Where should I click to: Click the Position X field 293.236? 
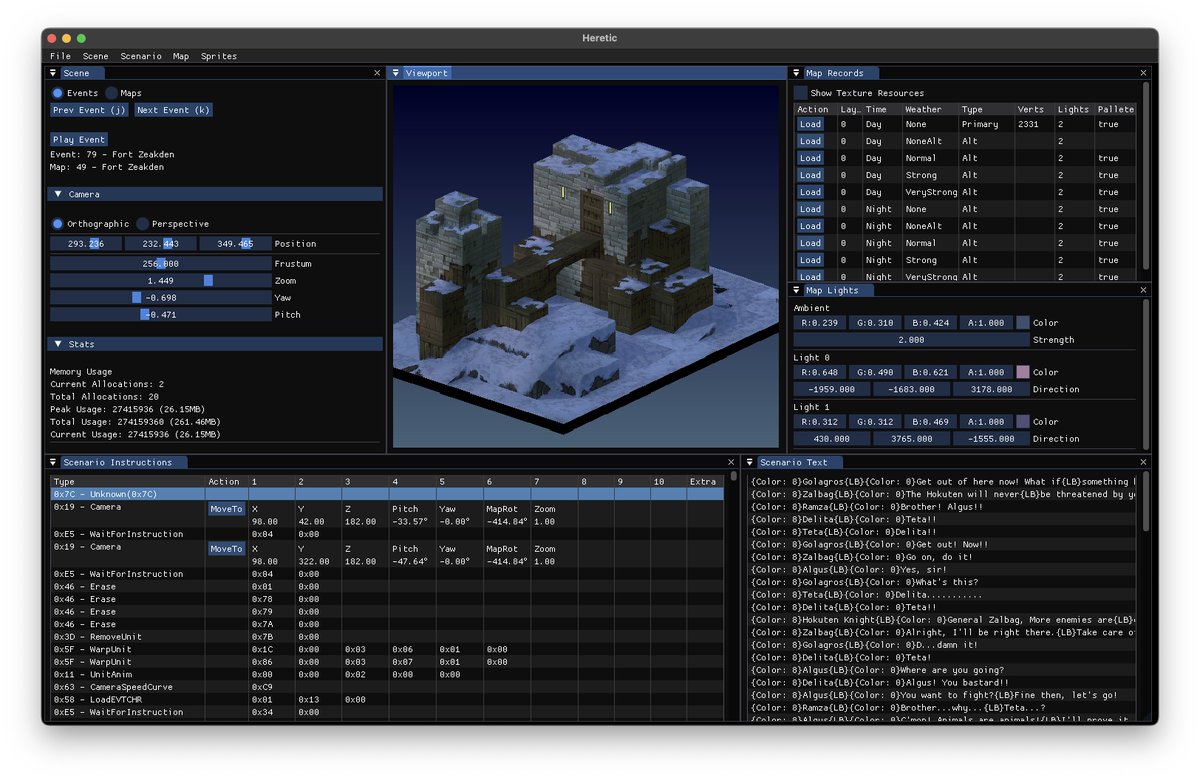86,244
